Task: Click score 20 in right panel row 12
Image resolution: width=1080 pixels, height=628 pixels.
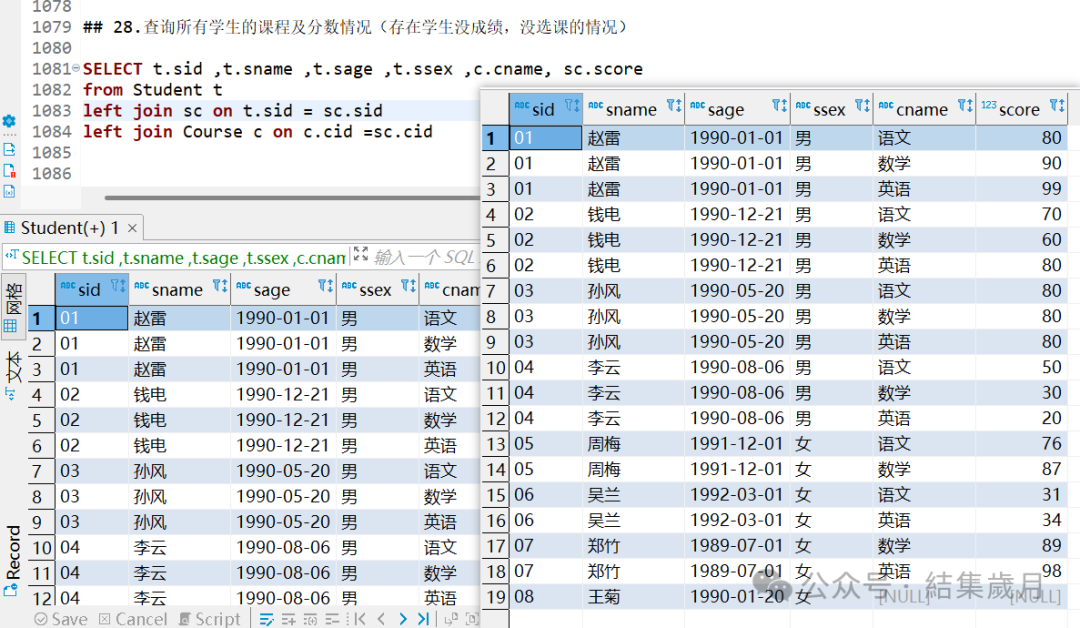Action: tap(1051, 419)
